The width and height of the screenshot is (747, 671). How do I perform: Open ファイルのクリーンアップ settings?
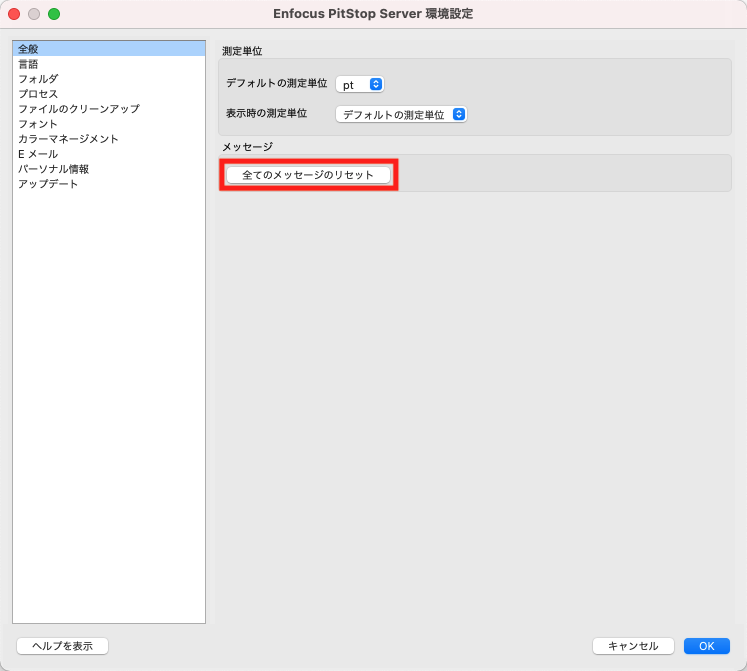(x=109, y=109)
